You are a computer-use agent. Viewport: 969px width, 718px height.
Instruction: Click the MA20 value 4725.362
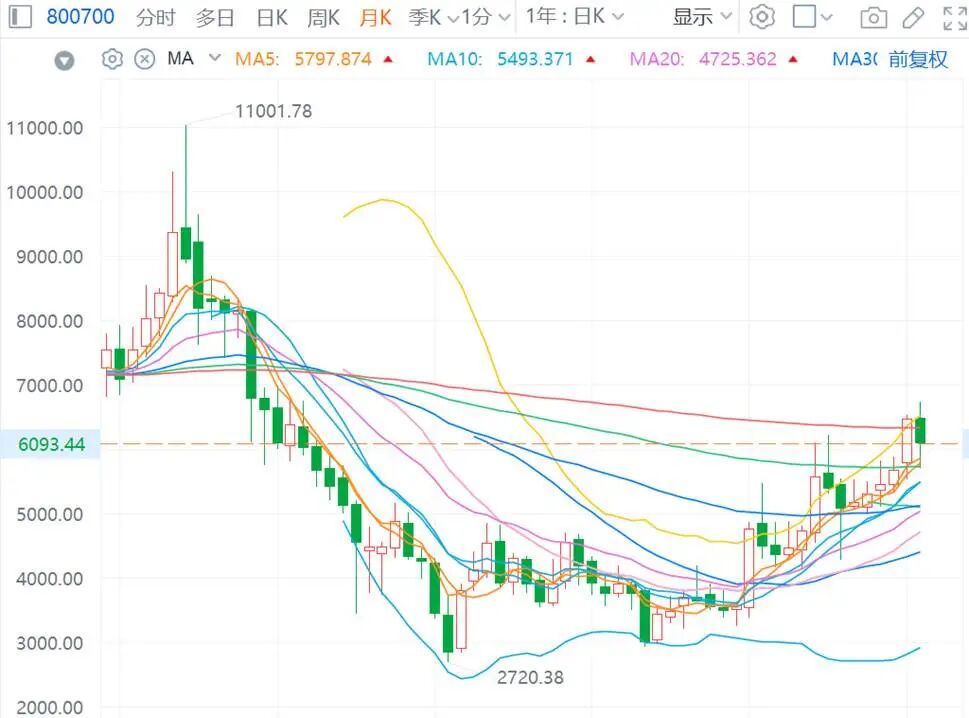[738, 59]
